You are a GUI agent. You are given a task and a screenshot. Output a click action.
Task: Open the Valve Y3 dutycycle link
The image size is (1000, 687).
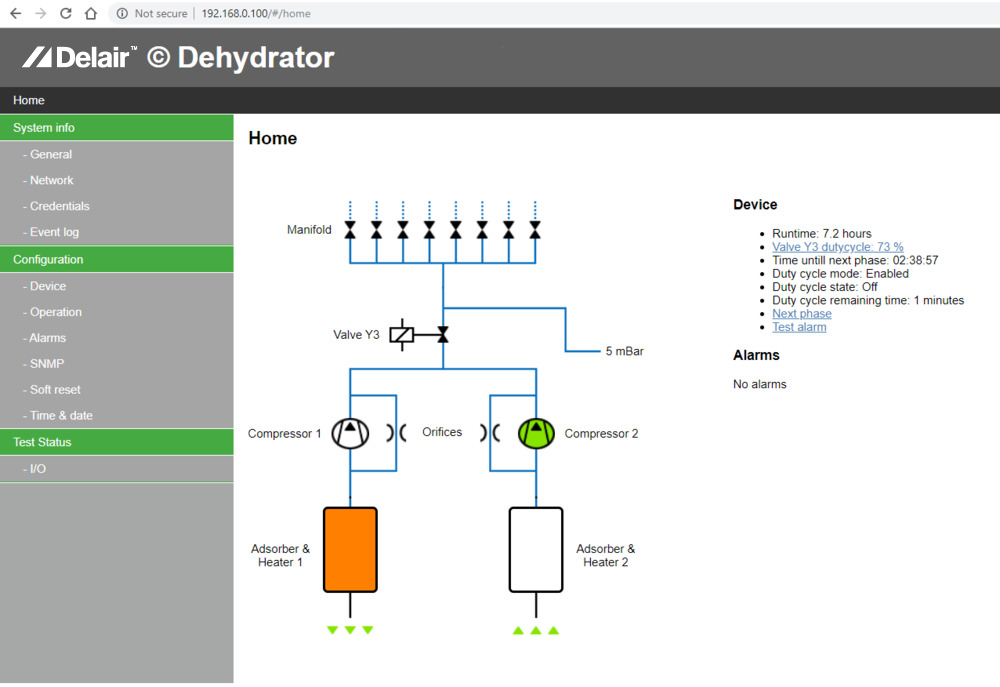click(837, 247)
